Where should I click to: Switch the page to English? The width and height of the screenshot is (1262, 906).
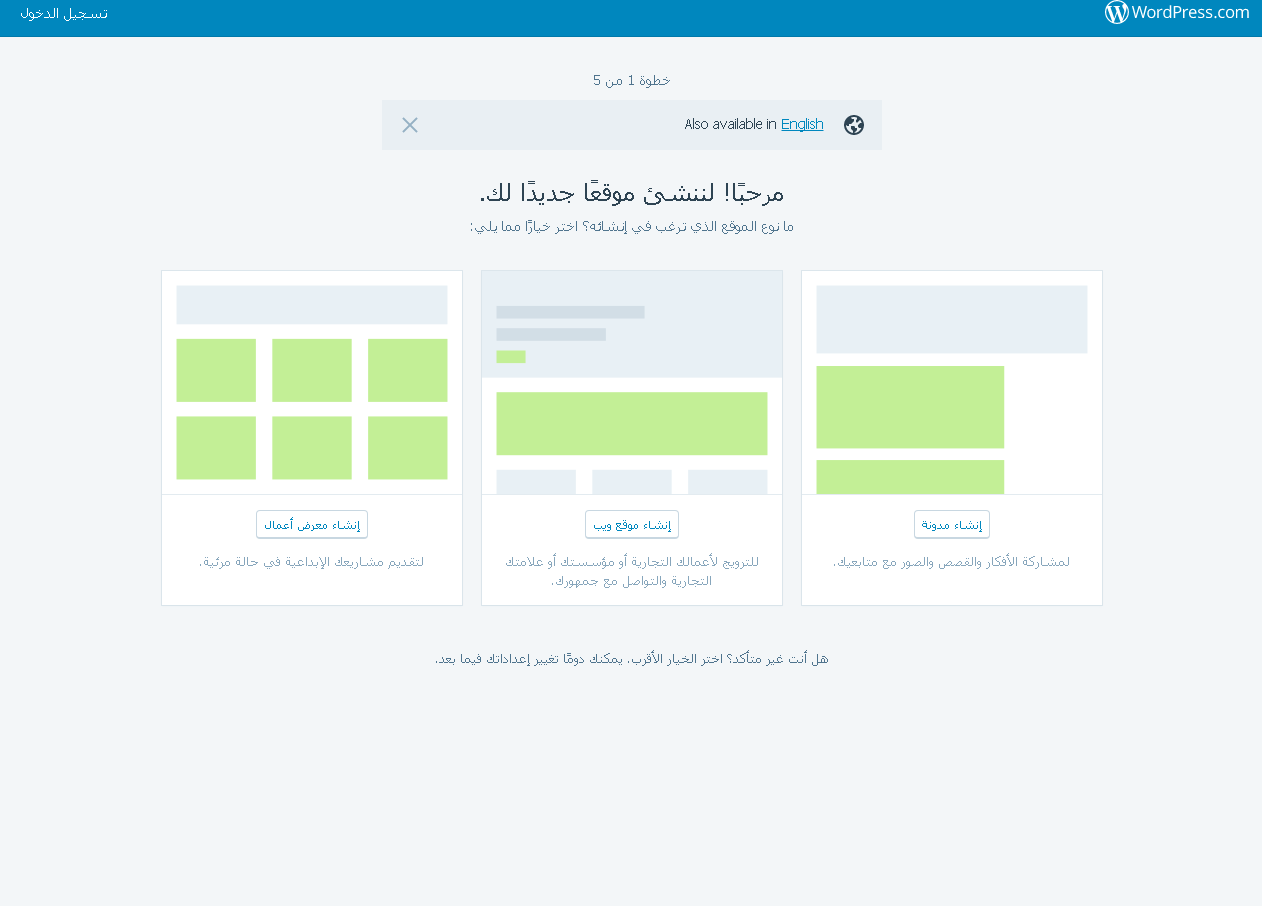[x=802, y=124]
